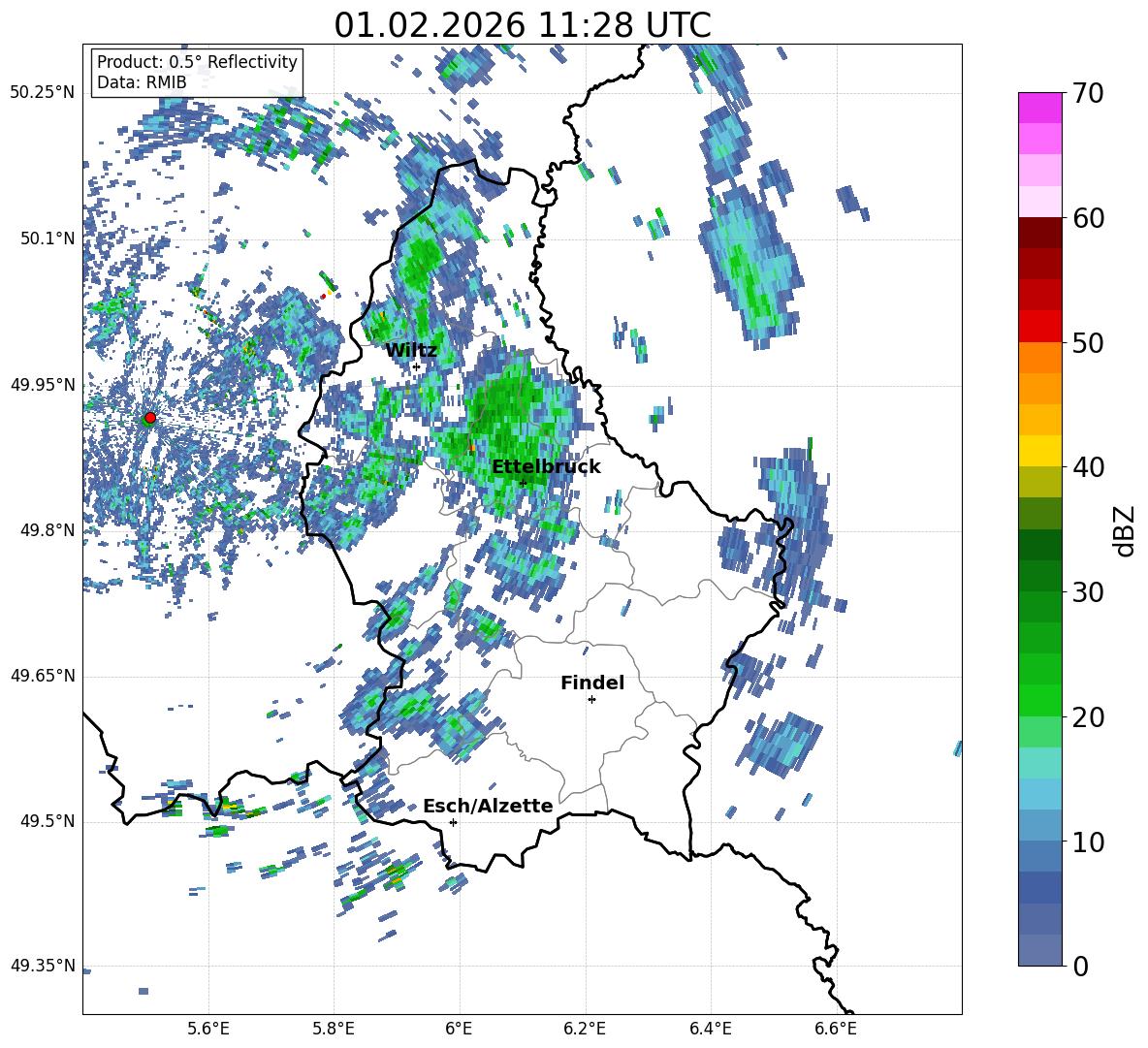Image resolution: width=1148 pixels, height=1048 pixels.
Task: Click the dark red colorbar segment below 60
Action: coord(1040,233)
